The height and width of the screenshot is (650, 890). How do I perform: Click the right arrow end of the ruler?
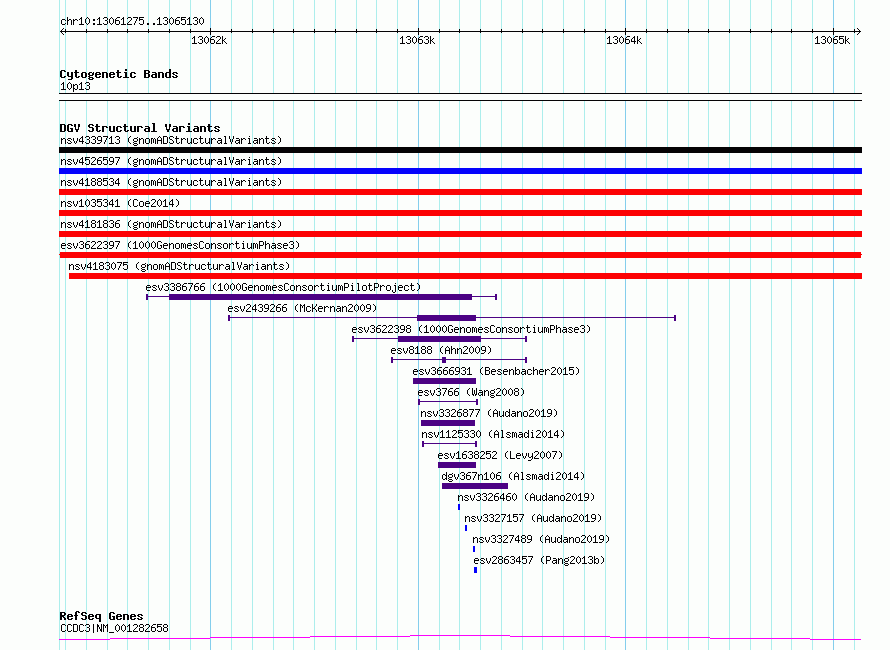[858, 32]
